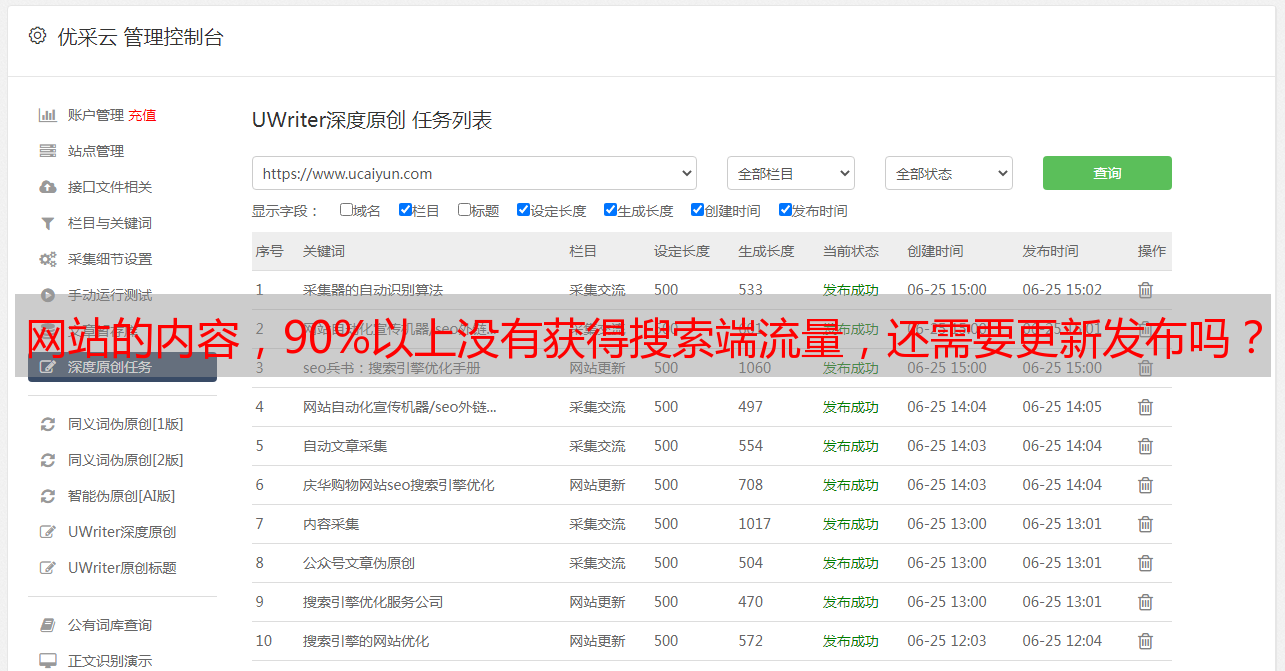Delete the 采集器的自动识别算法 task via trash icon
Image resolution: width=1285 pixels, height=671 pixels.
point(1145,290)
